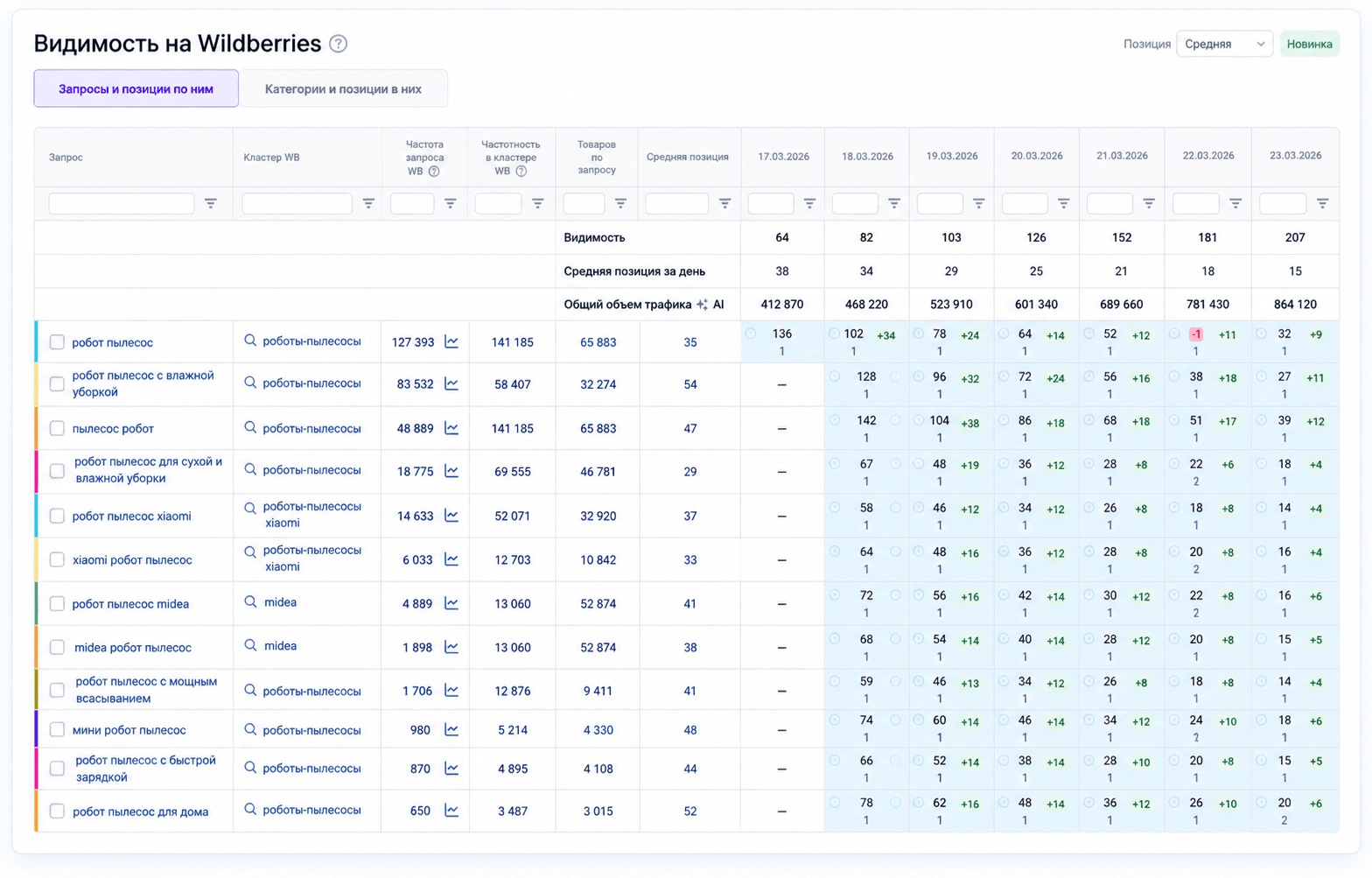
Task: Open cluster link роботы-пылесосы xiaomi for xiaomi робот пылесос
Action: (x=311, y=558)
